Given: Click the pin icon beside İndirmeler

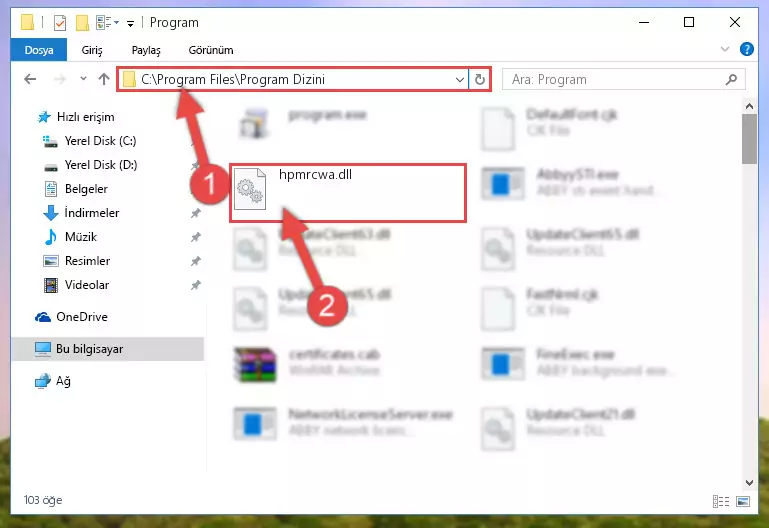Looking at the screenshot, I should (196, 213).
